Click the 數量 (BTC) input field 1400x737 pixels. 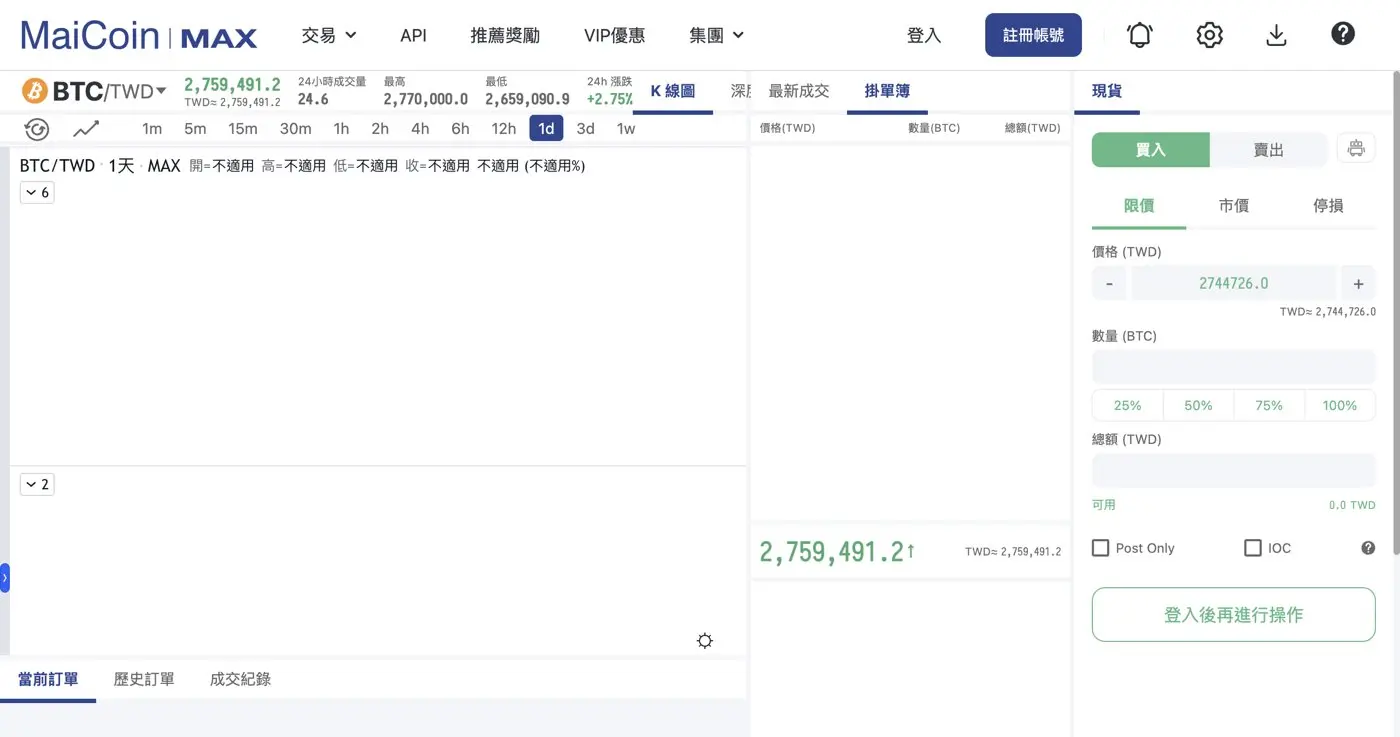(1233, 367)
